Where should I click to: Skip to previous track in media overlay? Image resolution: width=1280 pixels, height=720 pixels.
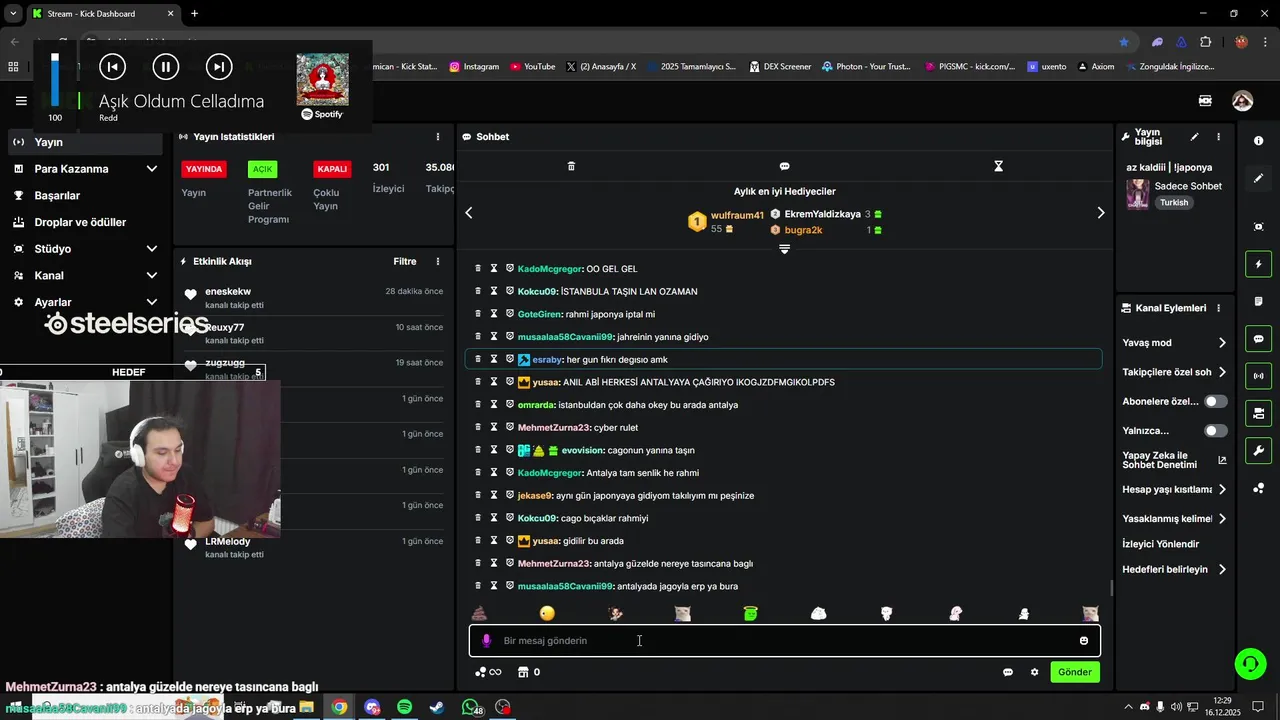(x=113, y=67)
